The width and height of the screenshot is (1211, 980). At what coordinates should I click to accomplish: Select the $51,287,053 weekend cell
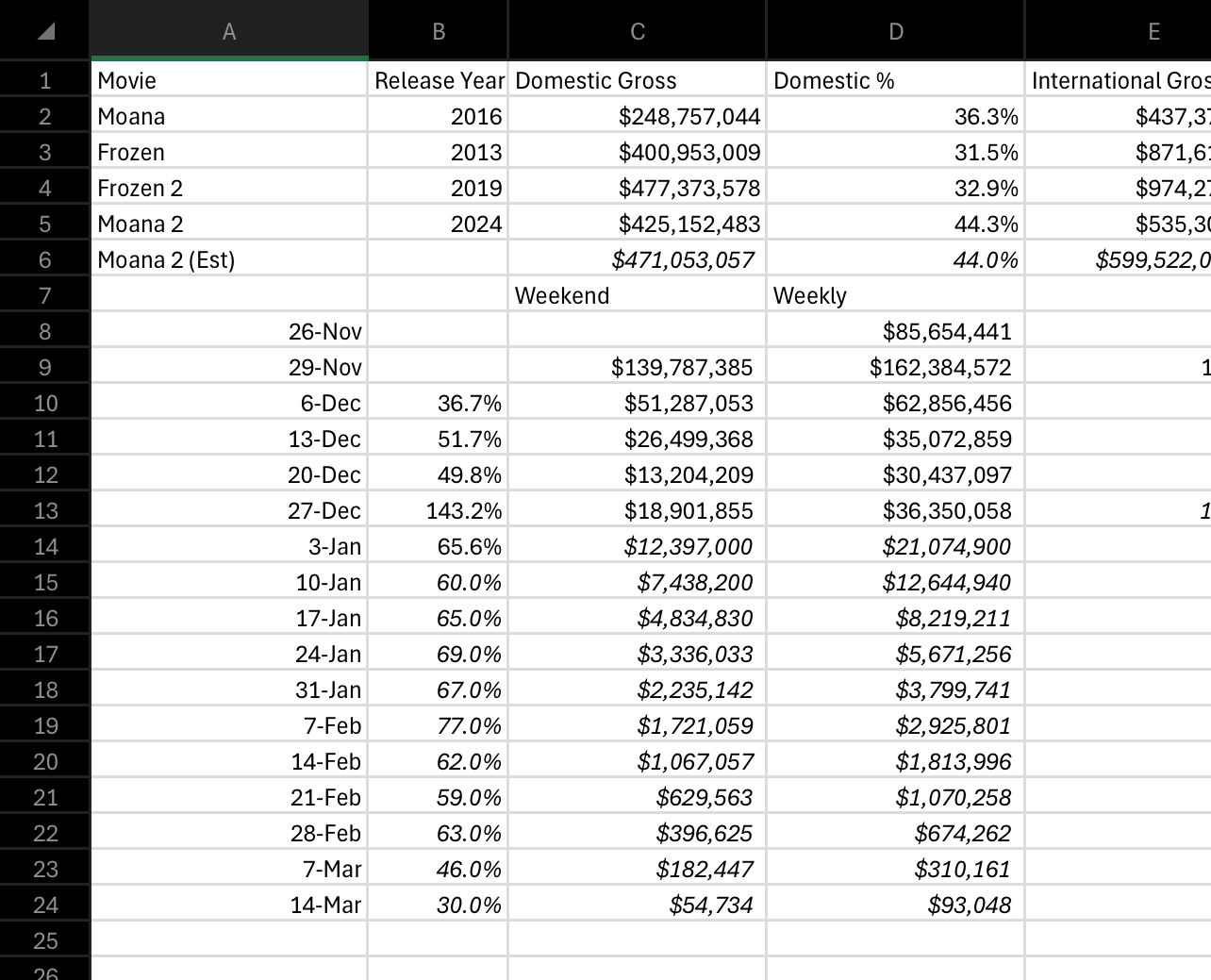[x=638, y=403]
